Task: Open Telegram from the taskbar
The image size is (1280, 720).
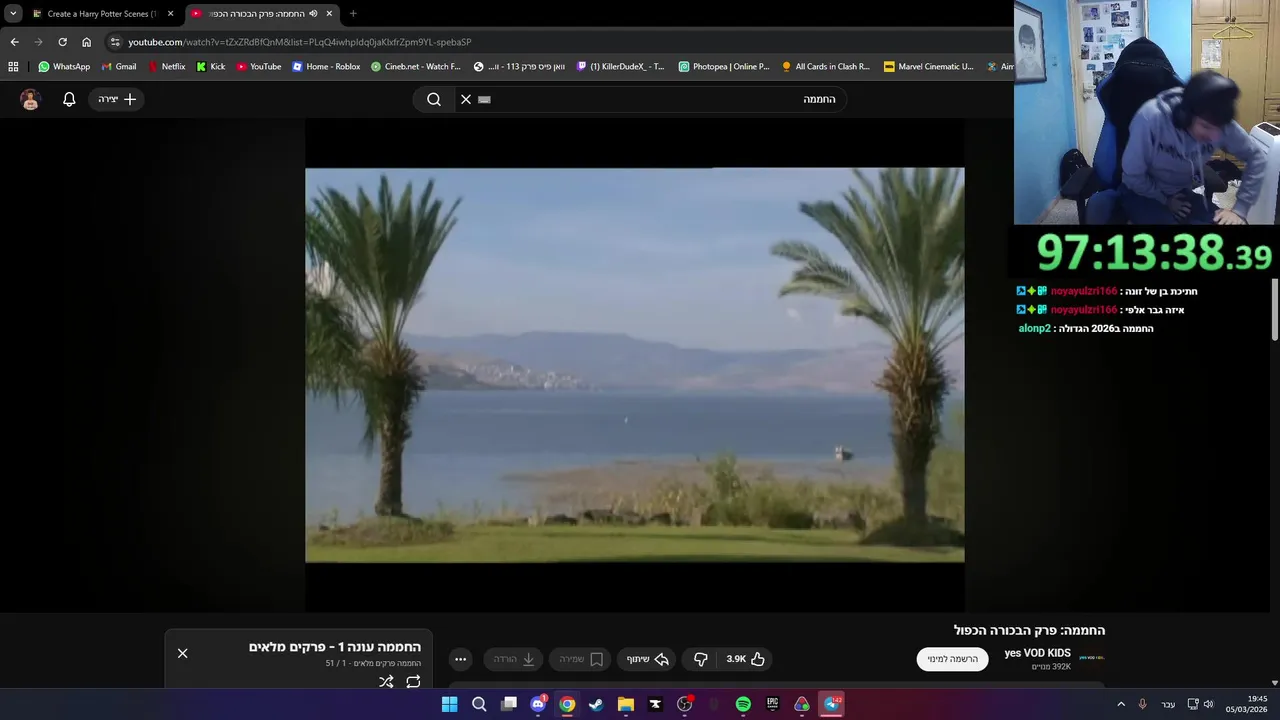Action: [x=831, y=704]
